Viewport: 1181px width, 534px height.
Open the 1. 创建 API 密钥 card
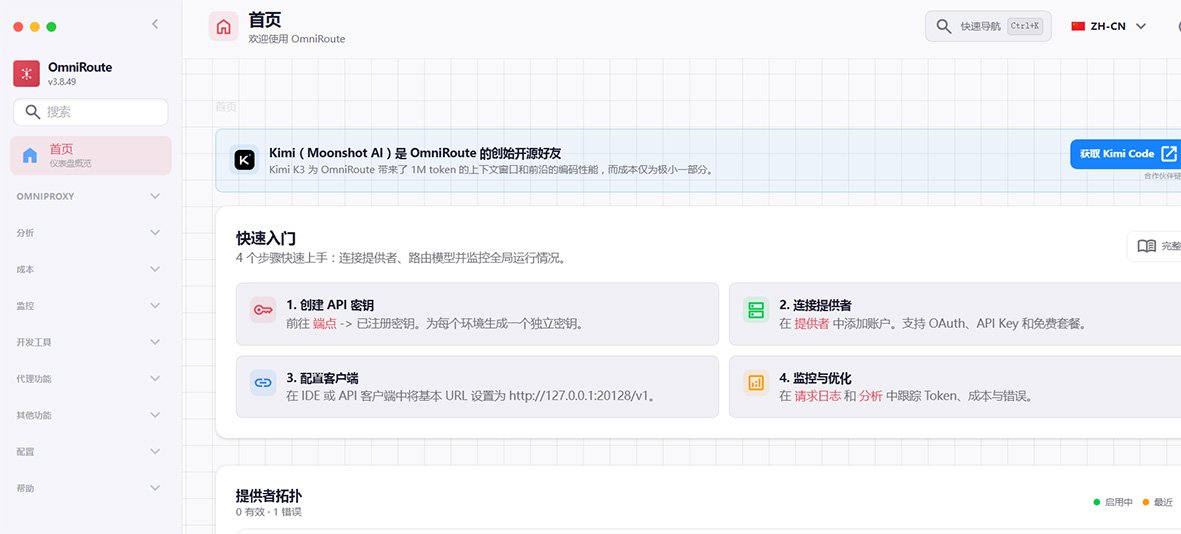pyautogui.click(x=478, y=314)
